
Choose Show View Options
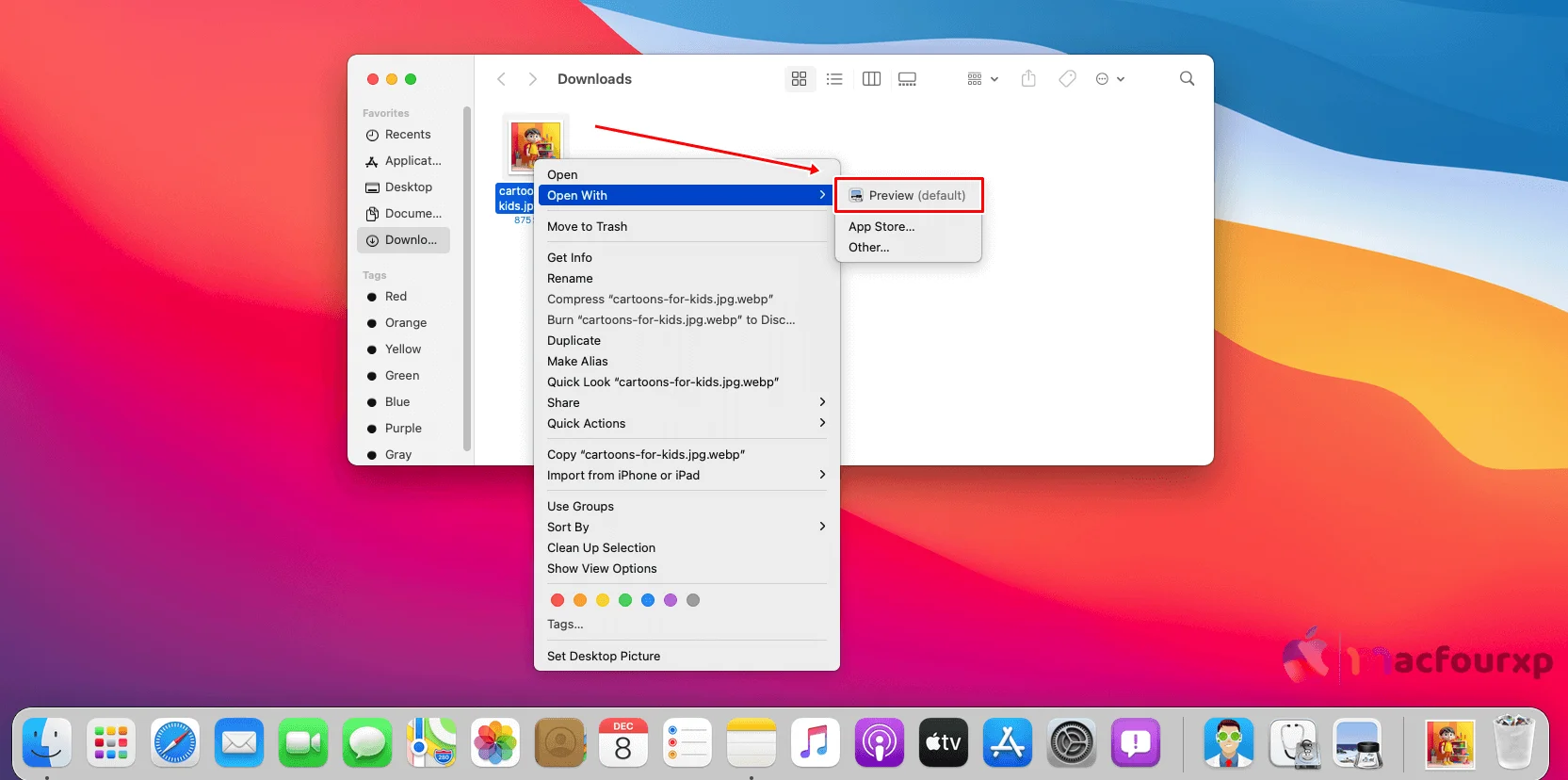pyautogui.click(x=687, y=568)
